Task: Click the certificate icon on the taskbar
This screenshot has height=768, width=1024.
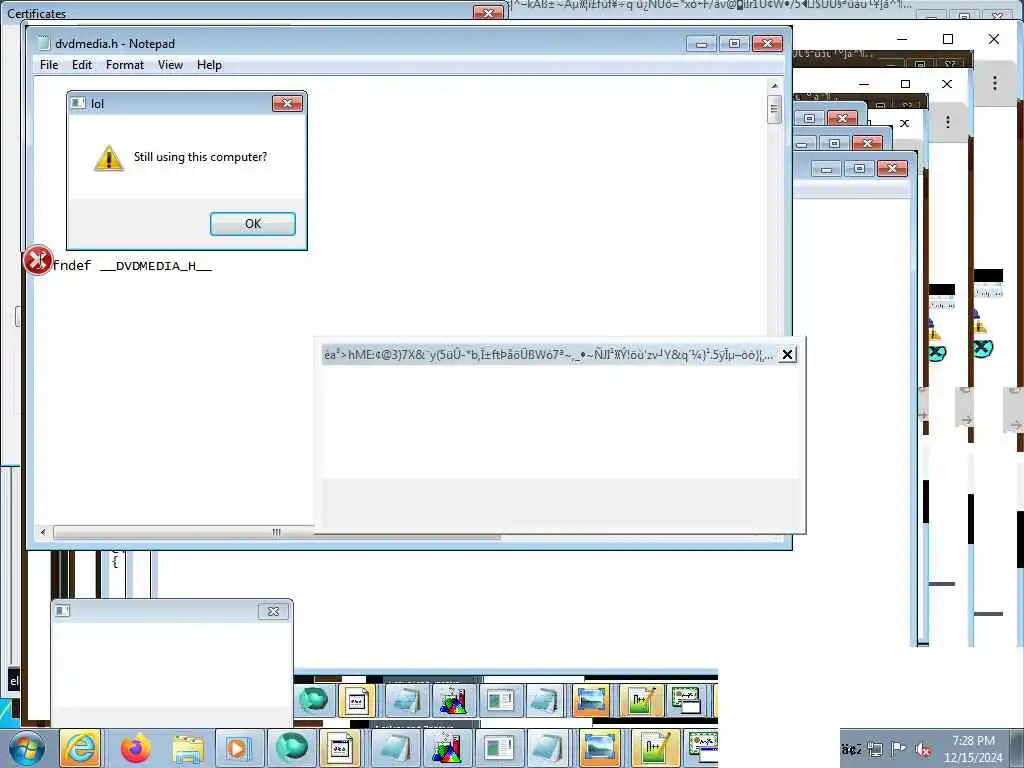Action: click(701, 748)
